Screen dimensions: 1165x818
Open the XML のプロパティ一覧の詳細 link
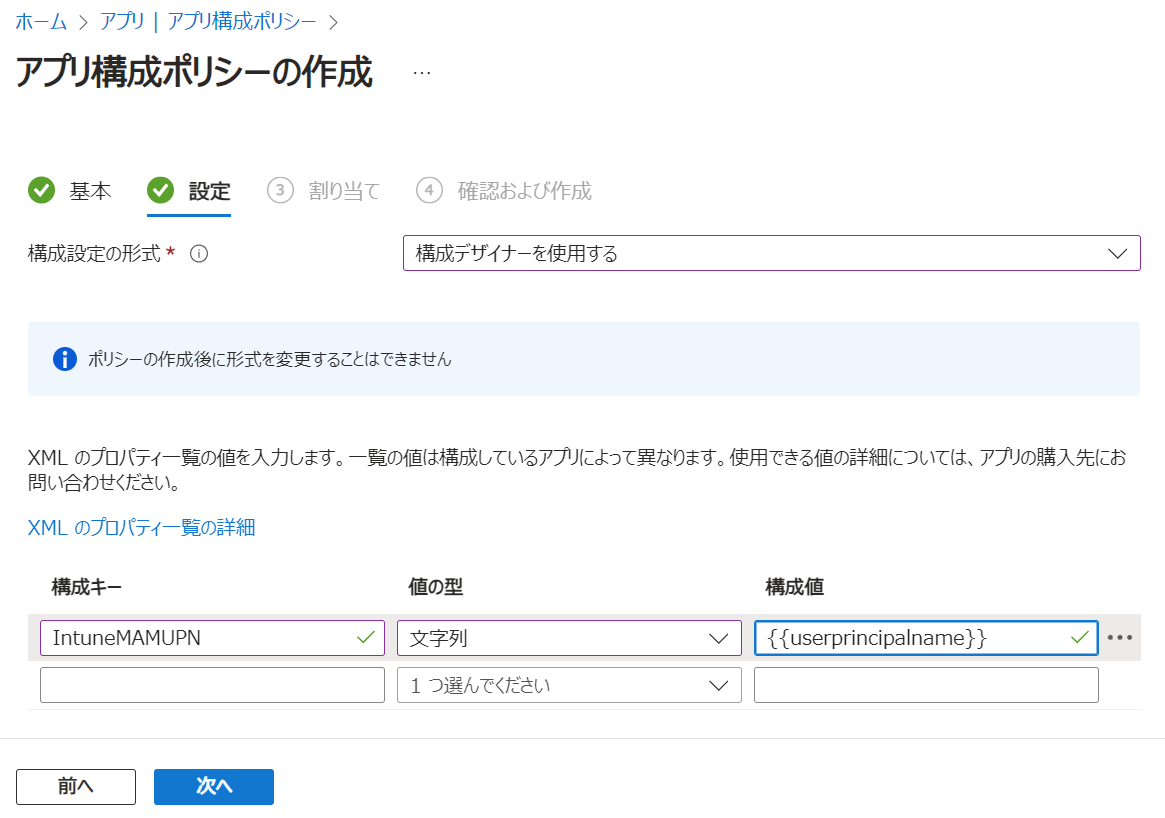[x=140, y=528]
